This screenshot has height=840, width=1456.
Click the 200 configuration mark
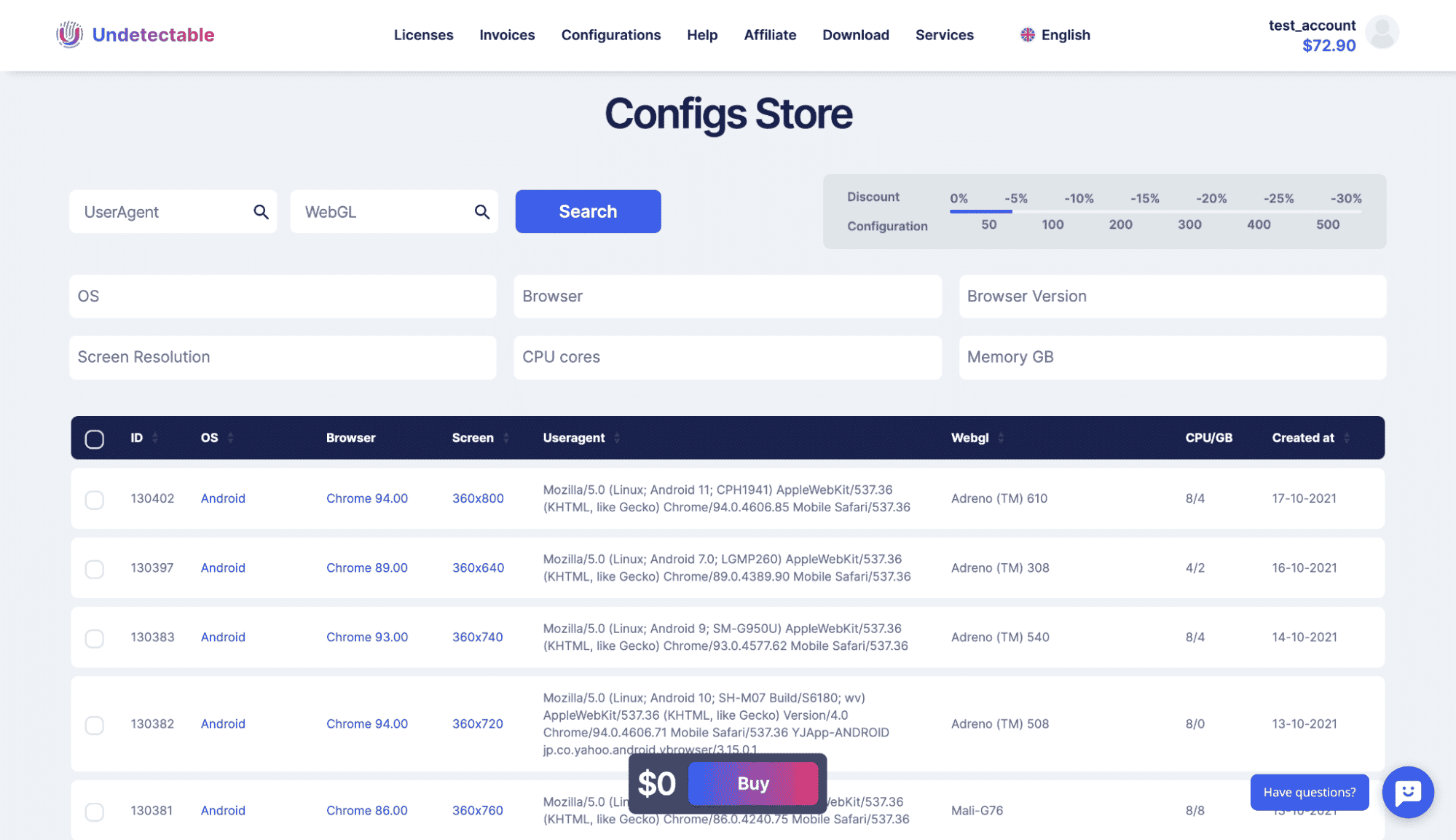coord(1120,224)
